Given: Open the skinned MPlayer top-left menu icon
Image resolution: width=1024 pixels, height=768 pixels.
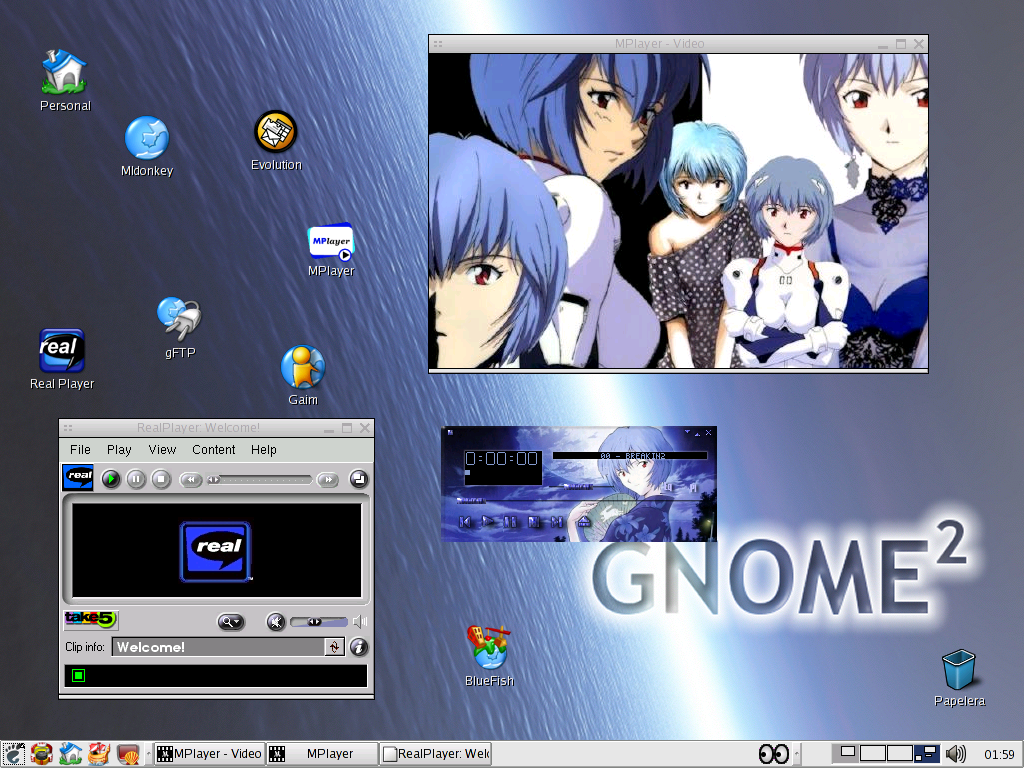Looking at the screenshot, I should (x=451, y=432).
